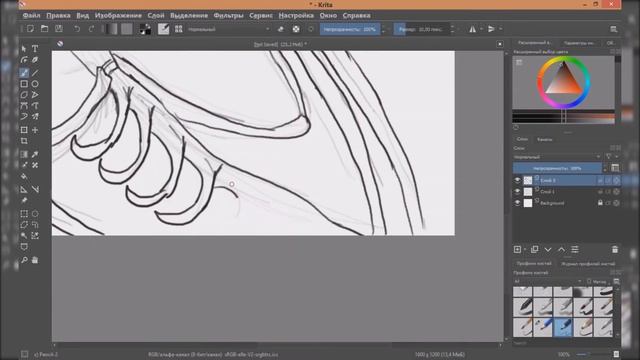Delete the selected layer
Screen dimensions: 640x360
point(615,249)
